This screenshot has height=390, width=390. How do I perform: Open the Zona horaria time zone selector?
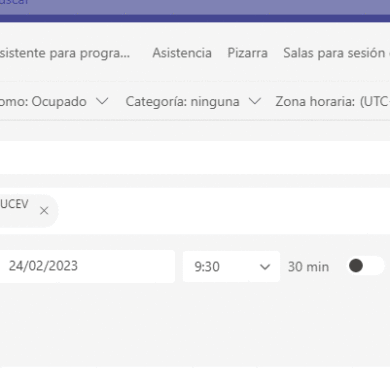click(x=332, y=101)
